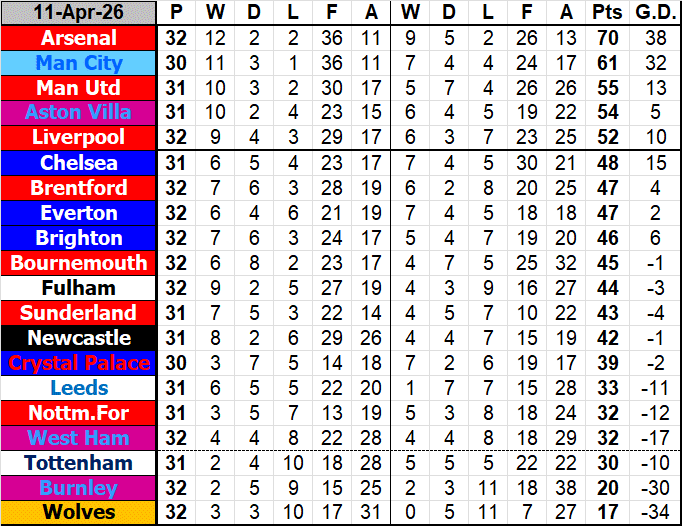Select the Crystal Palace team cell

click(x=79, y=363)
